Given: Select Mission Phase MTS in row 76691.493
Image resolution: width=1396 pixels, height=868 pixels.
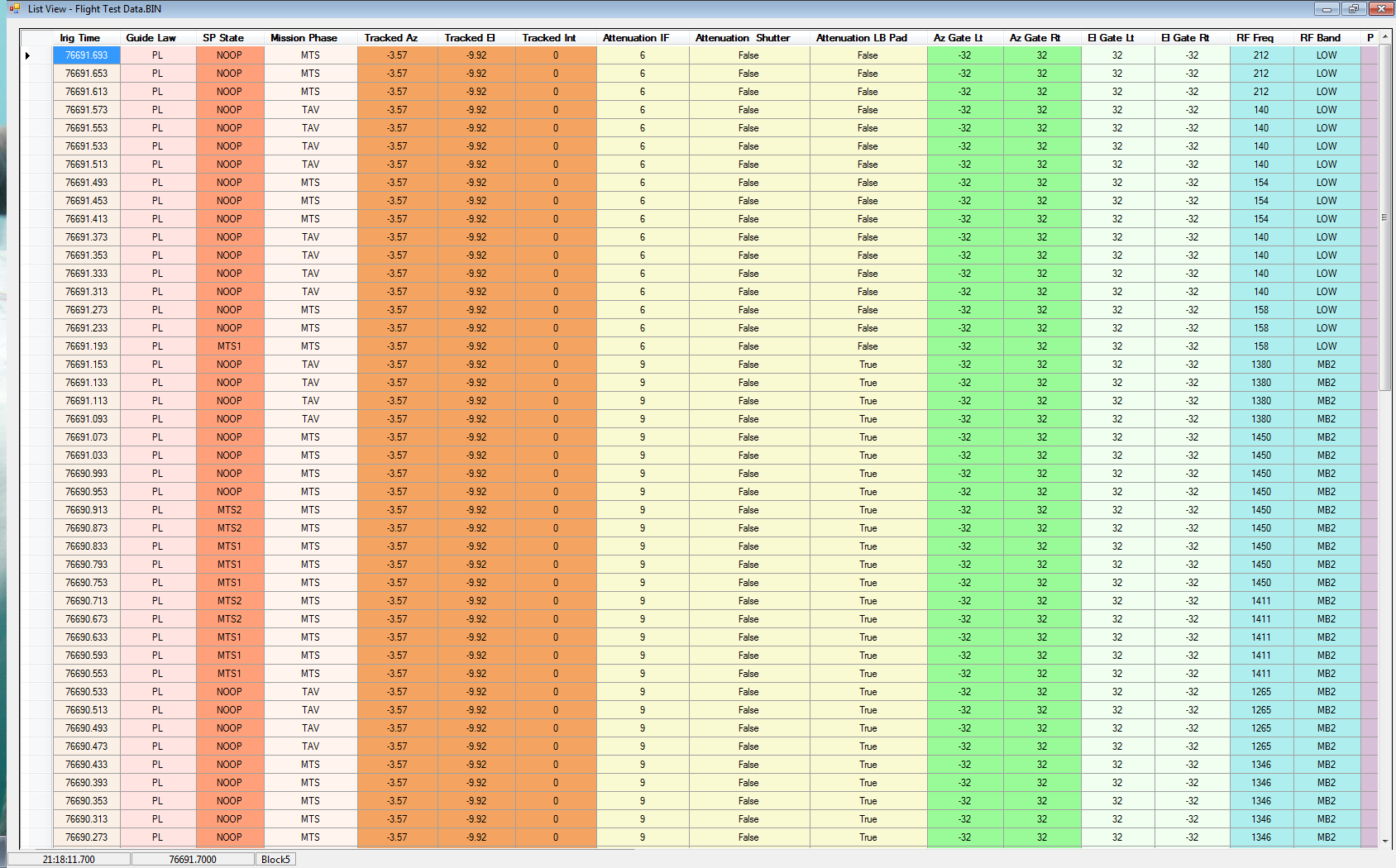Looking at the screenshot, I should (311, 183).
